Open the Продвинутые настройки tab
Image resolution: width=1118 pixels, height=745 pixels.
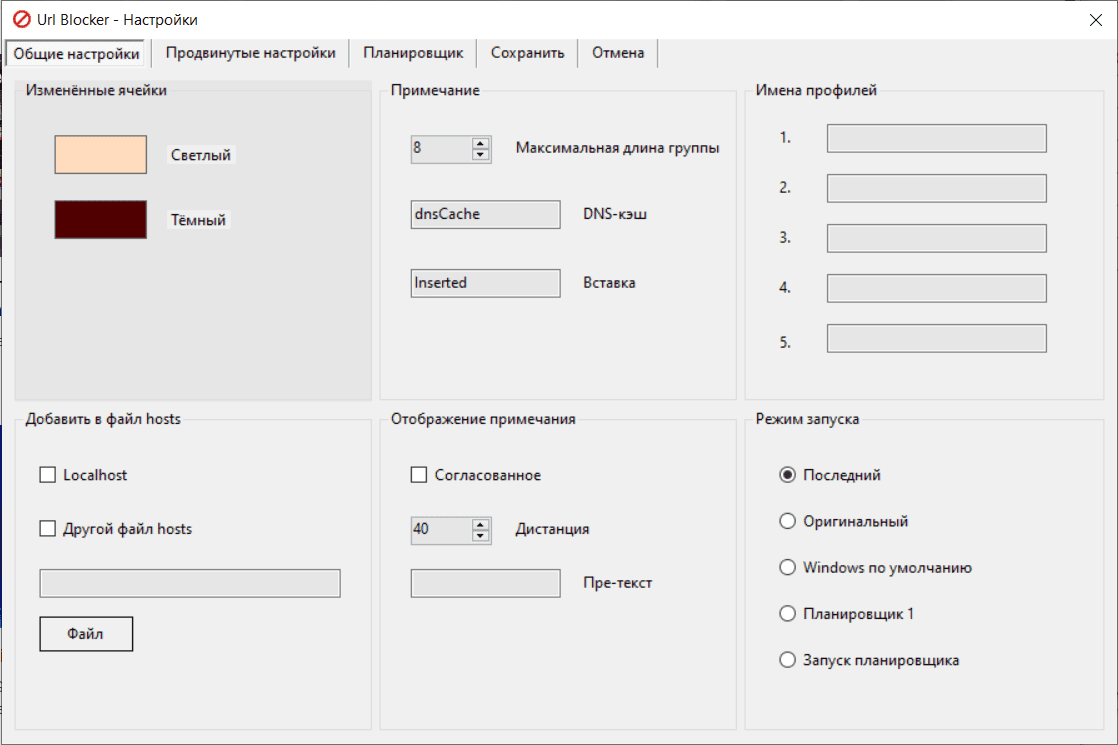click(250, 53)
